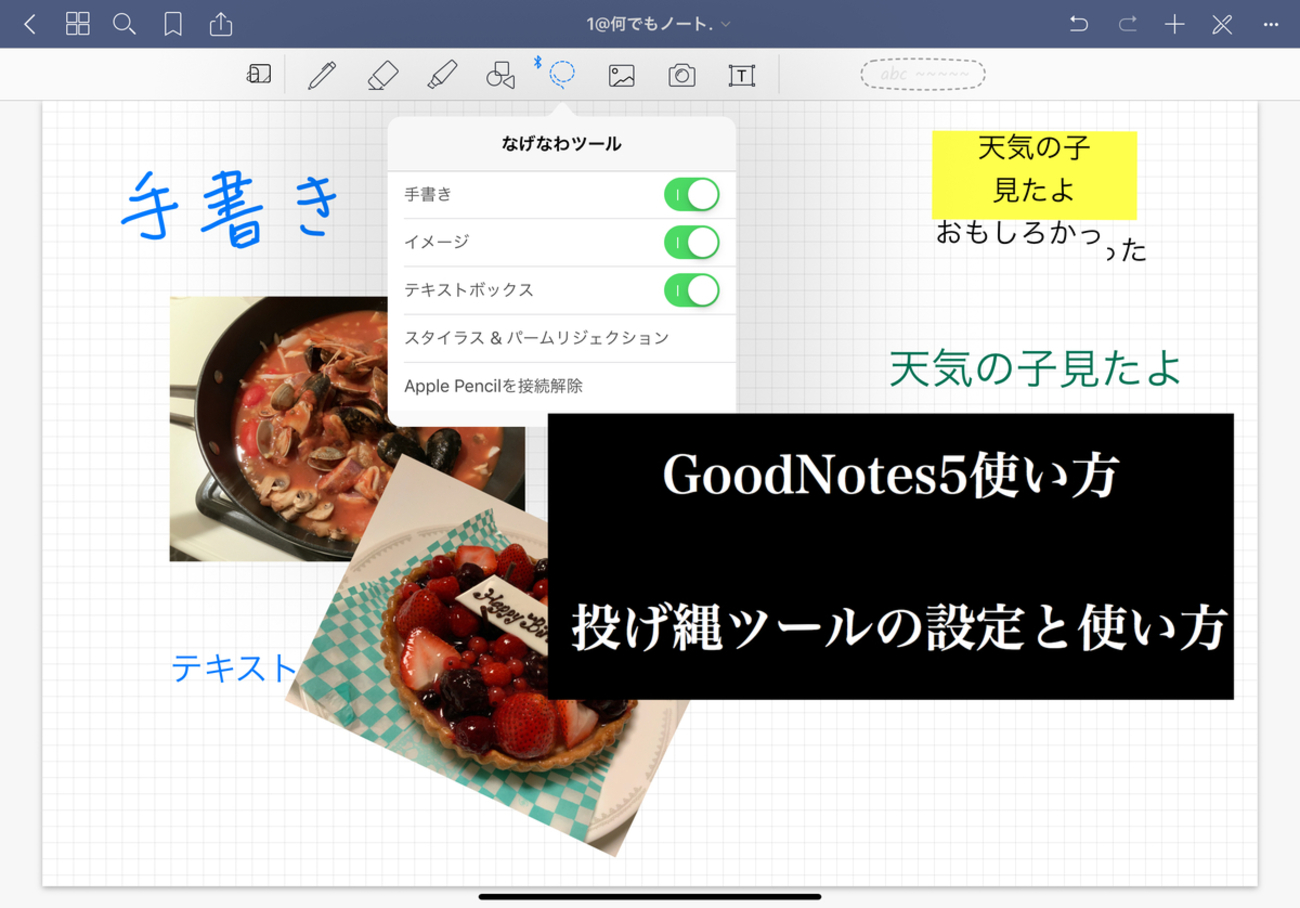Image resolution: width=1300 pixels, height=908 pixels.
Task: Select the Image insert tool
Action: (622, 75)
